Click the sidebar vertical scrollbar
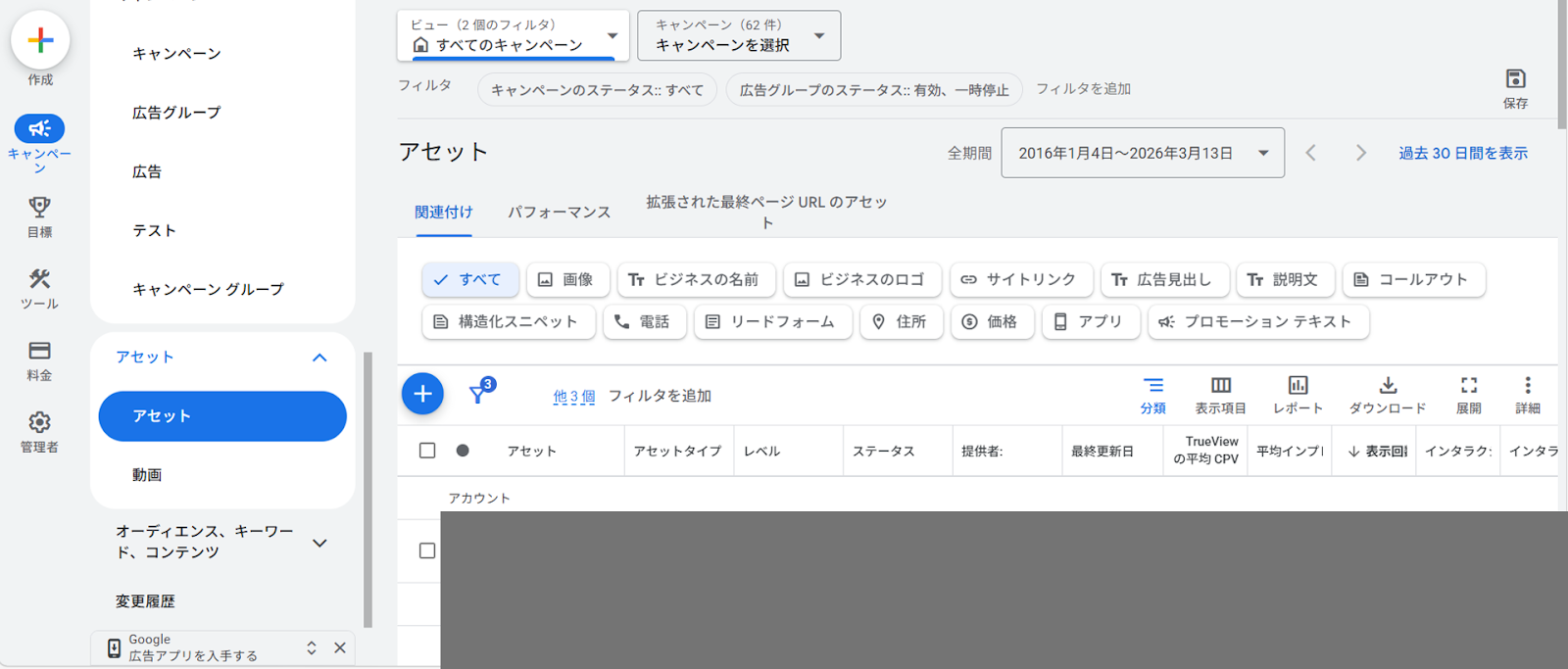Viewport: 1568px width, 669px height. 368,490
